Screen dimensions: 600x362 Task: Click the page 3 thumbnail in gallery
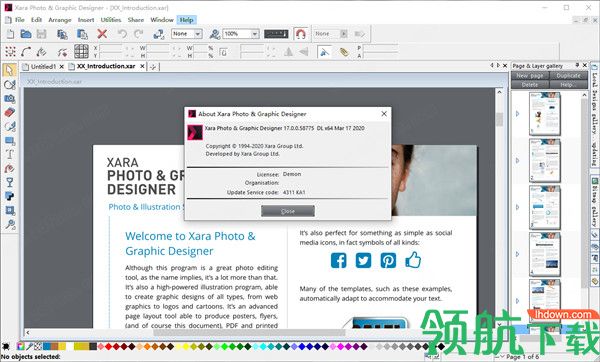[545, 207]
